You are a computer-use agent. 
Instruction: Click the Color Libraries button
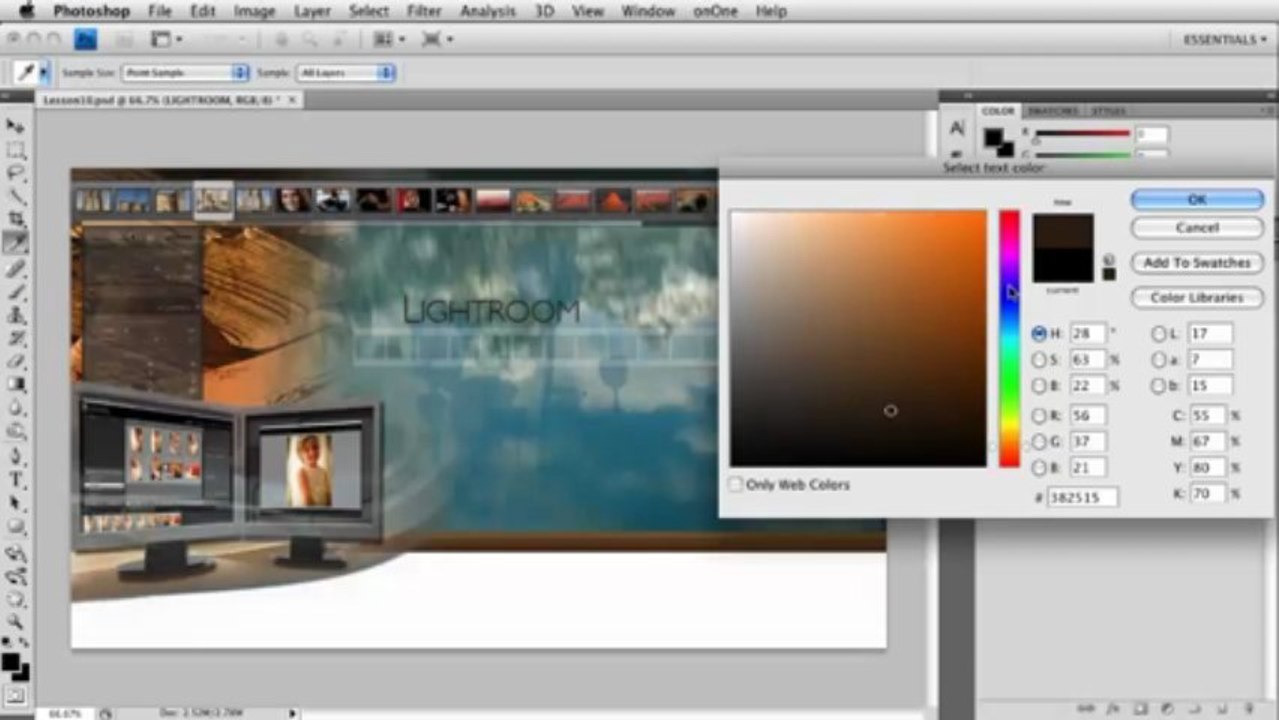pos(1197,297)
